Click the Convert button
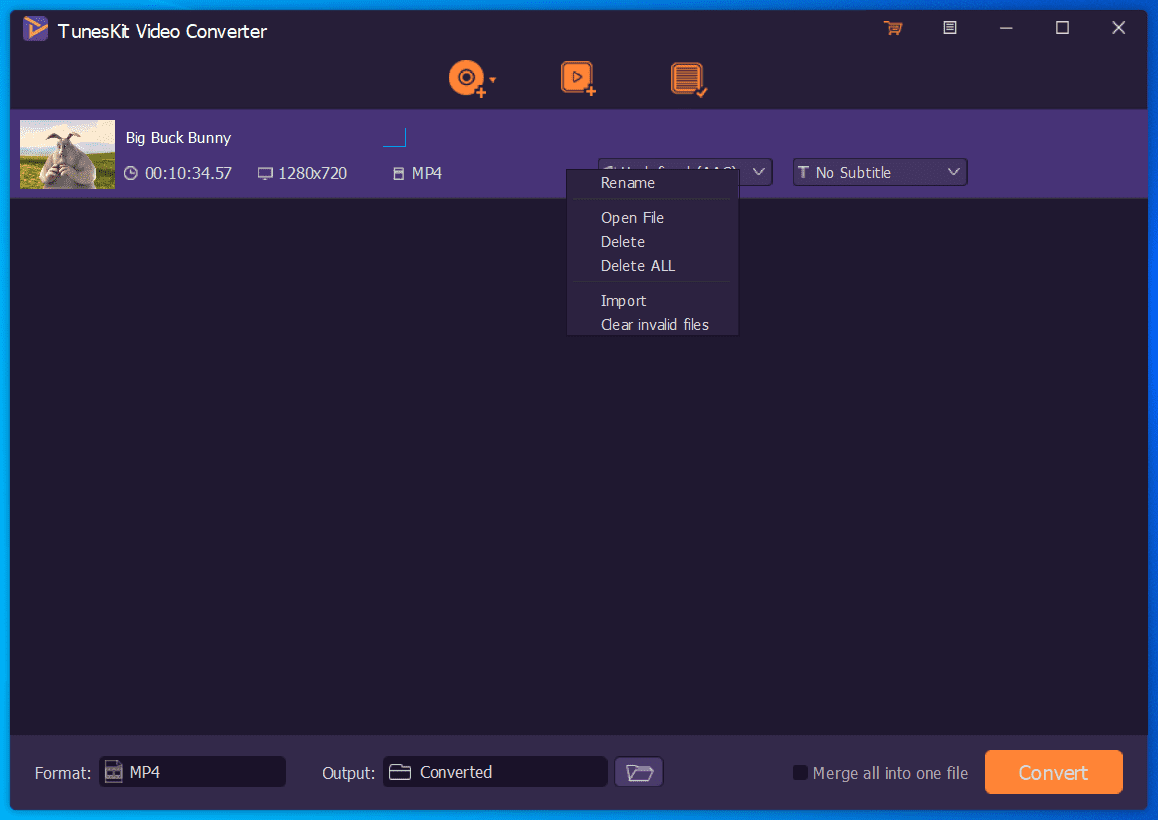This screenshot has height=820, width=1158. point(1053,773)
